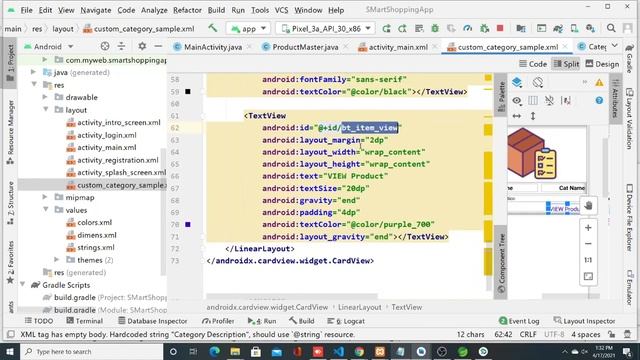Click the orientation rotate icon in preview
Viewport: 640px width, 360px height.
pos(538,82)
